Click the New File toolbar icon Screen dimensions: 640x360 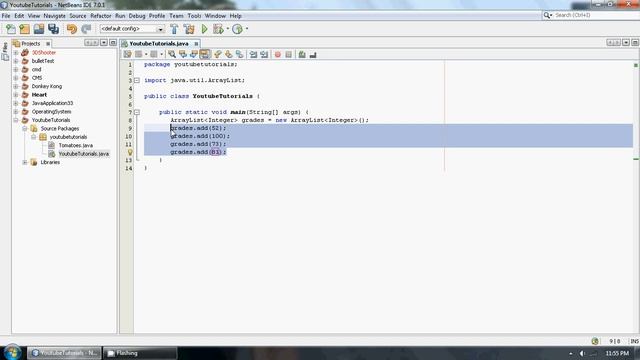[x=11, y=29]
